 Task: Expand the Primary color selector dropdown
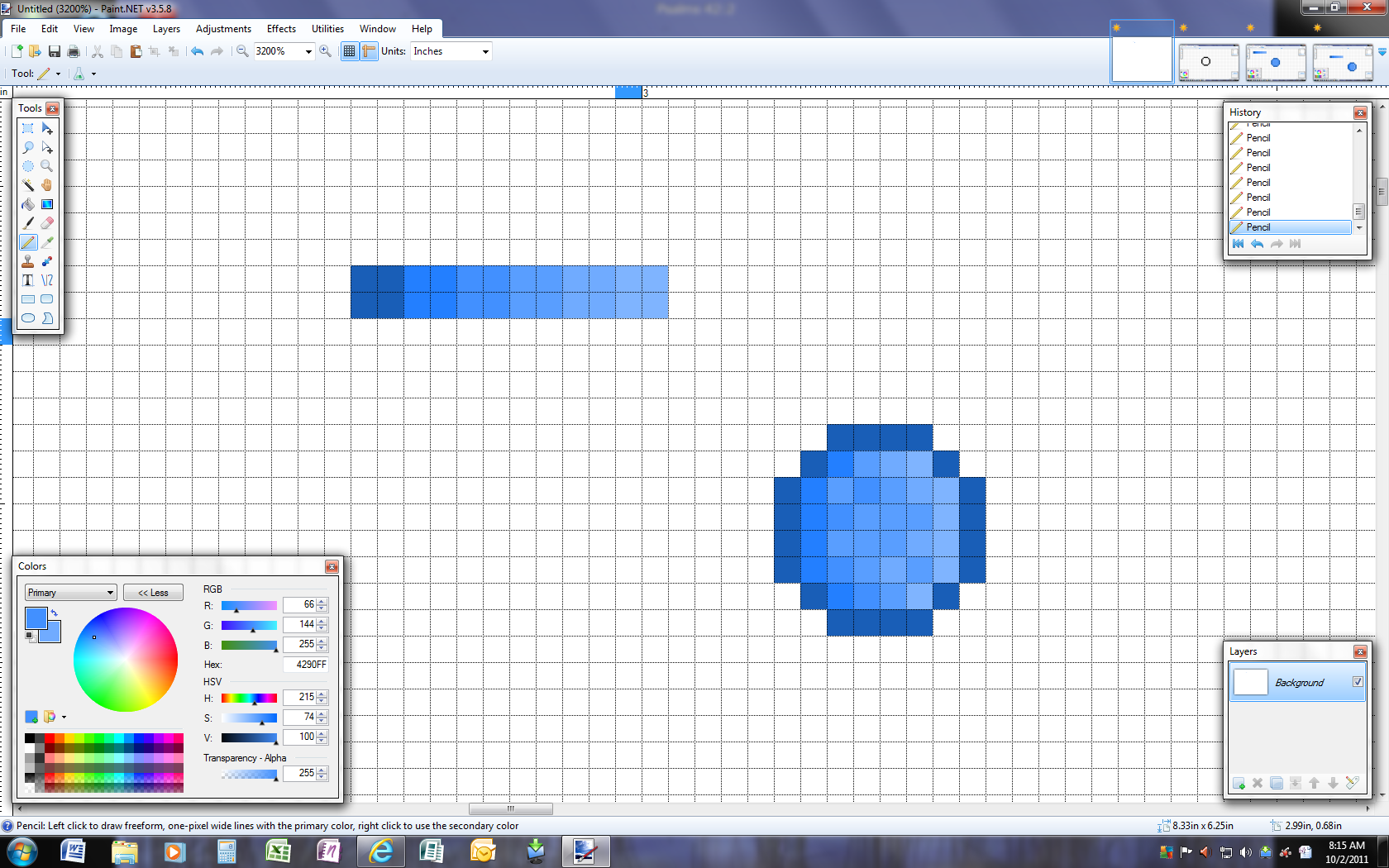[x=110, y=593]
